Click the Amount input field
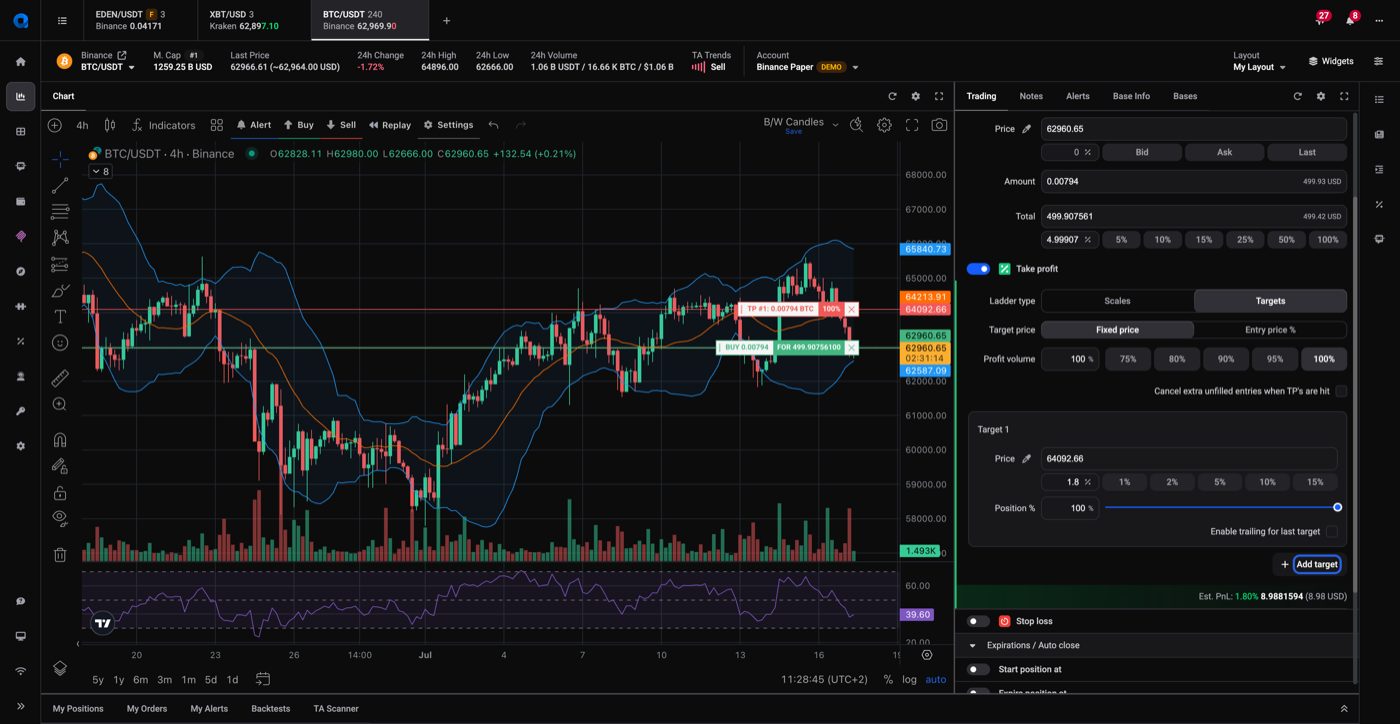Screen dimensions: 1400x724 coord(1193,182)
